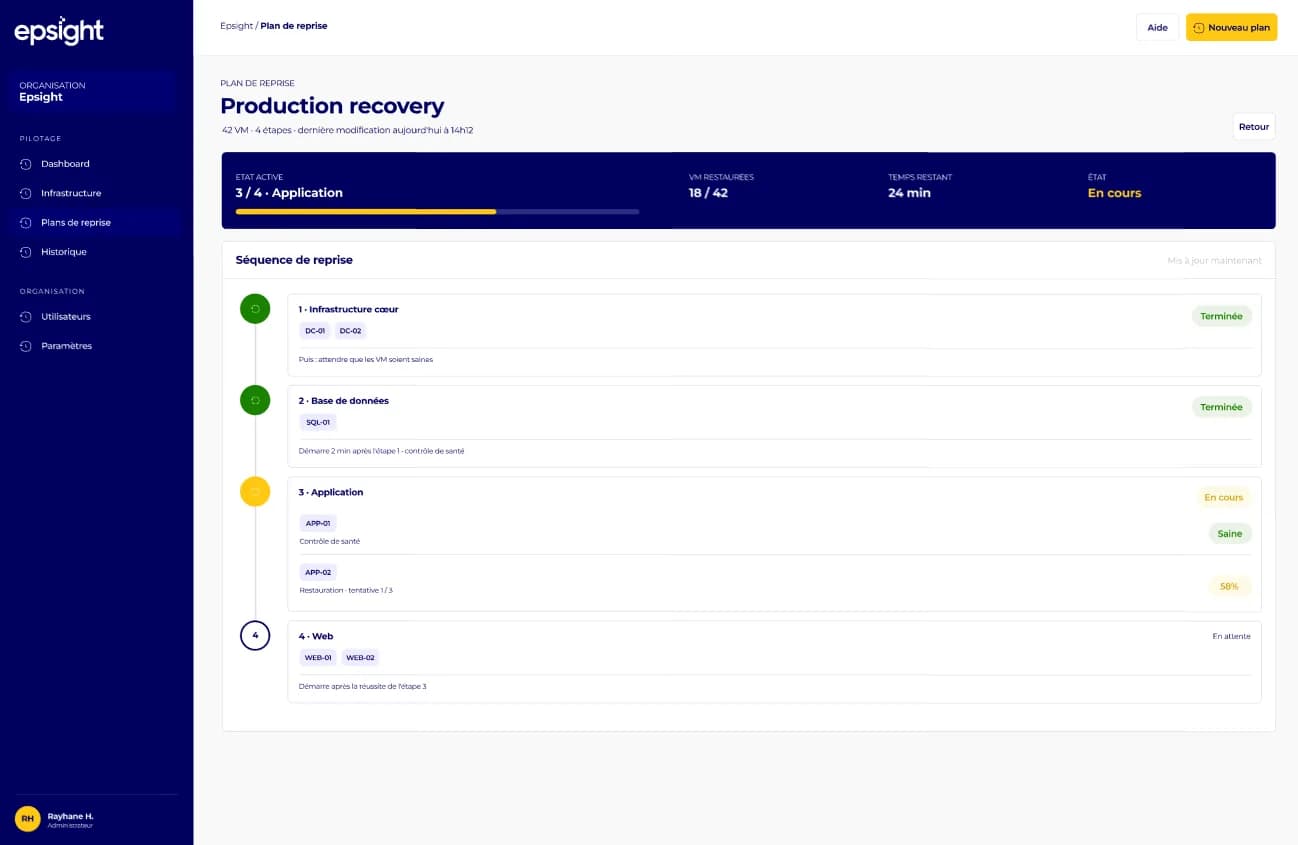Click the Saine badge for APP-01

pos(1230,534)
